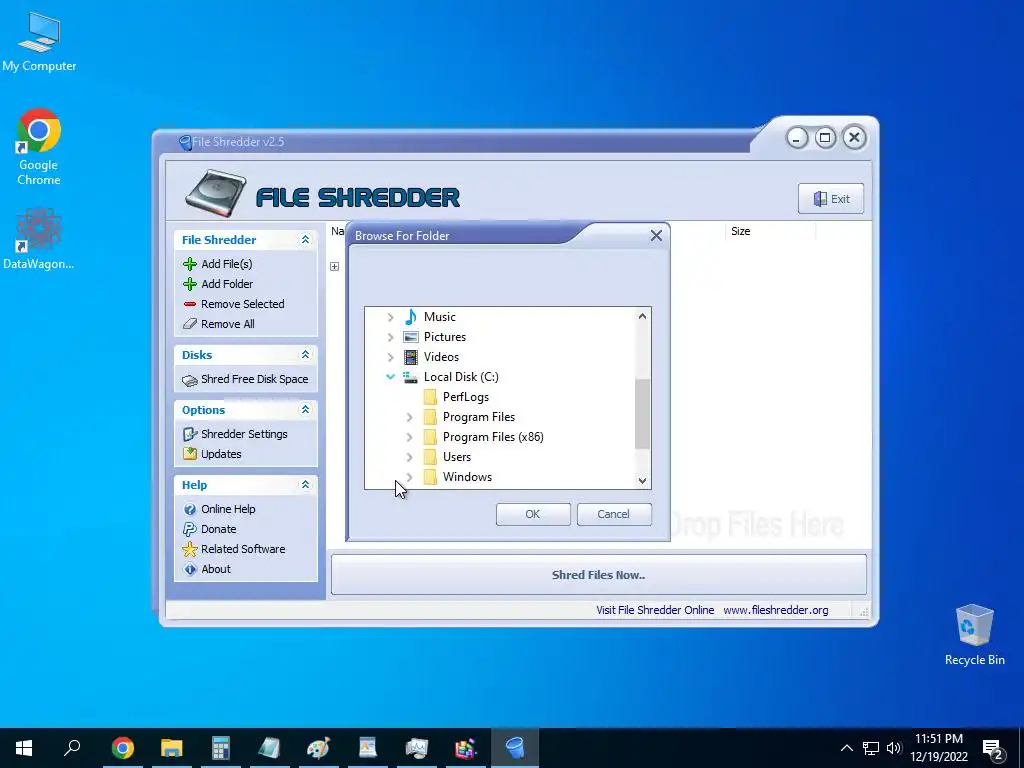Click Cancel in Browse For Folder
The height and width of the screenshot is (768, 1024).
(x=614, y=514)
